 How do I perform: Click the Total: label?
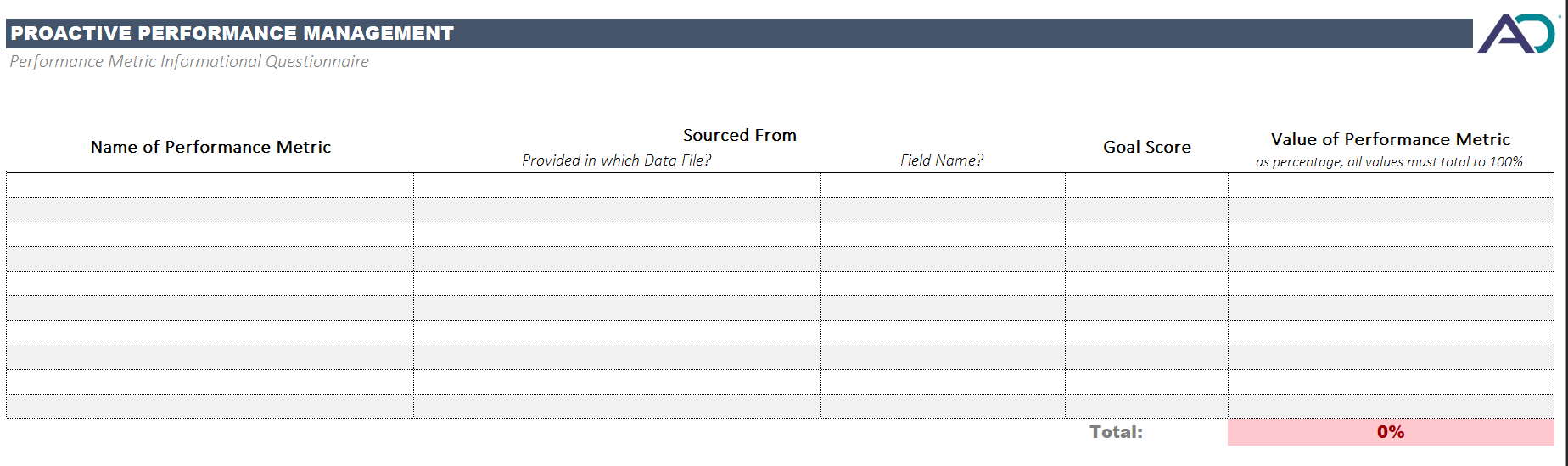coord(1116,432)
